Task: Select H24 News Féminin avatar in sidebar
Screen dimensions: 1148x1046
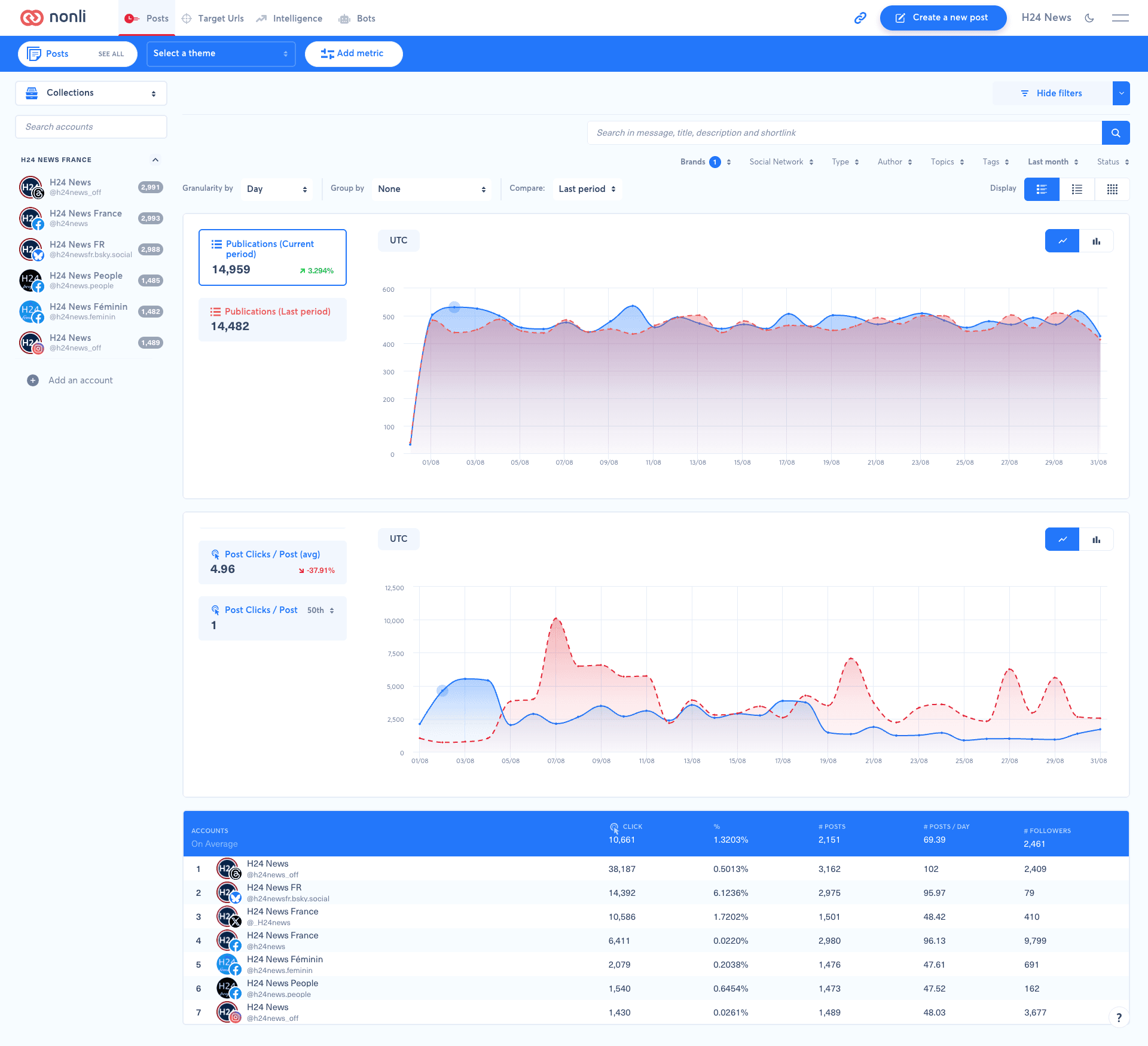Action: [31, 312]
